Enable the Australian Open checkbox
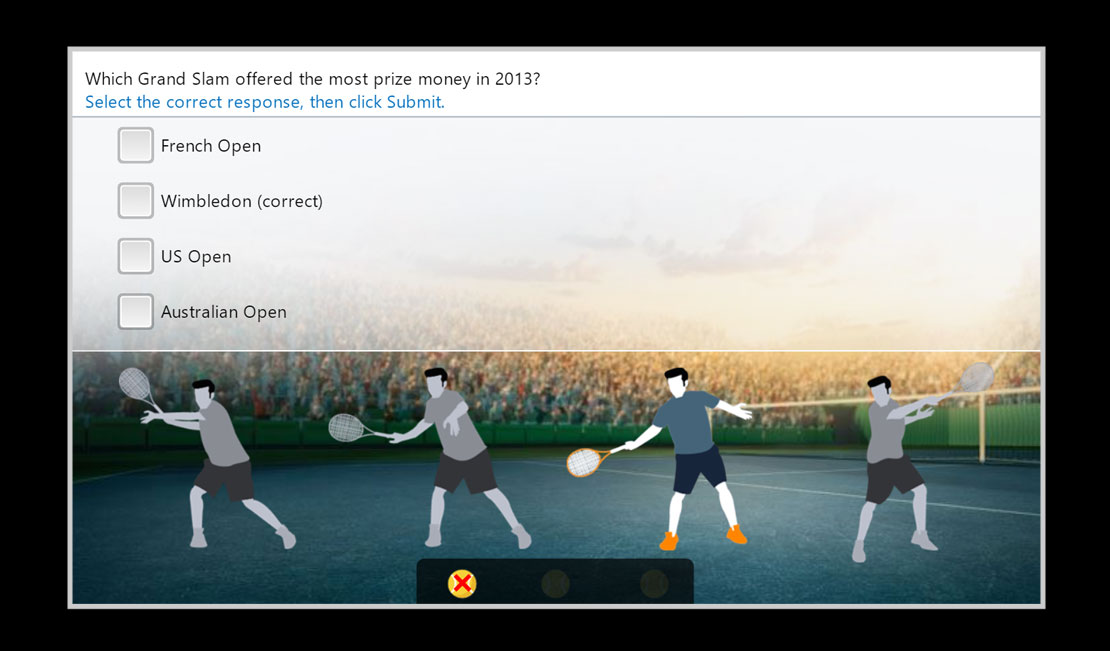This screenshot has width=1110, height=651. click(135, 311)
